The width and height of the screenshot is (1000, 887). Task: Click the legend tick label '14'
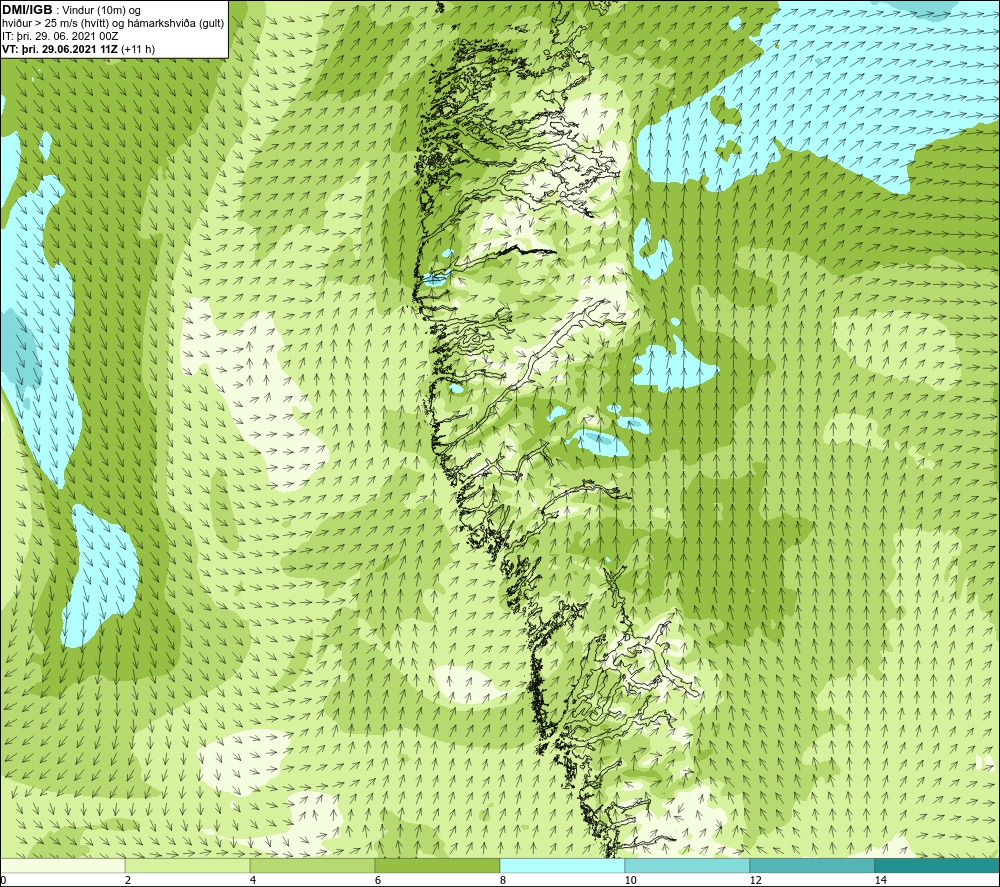(x=881, y=880)
